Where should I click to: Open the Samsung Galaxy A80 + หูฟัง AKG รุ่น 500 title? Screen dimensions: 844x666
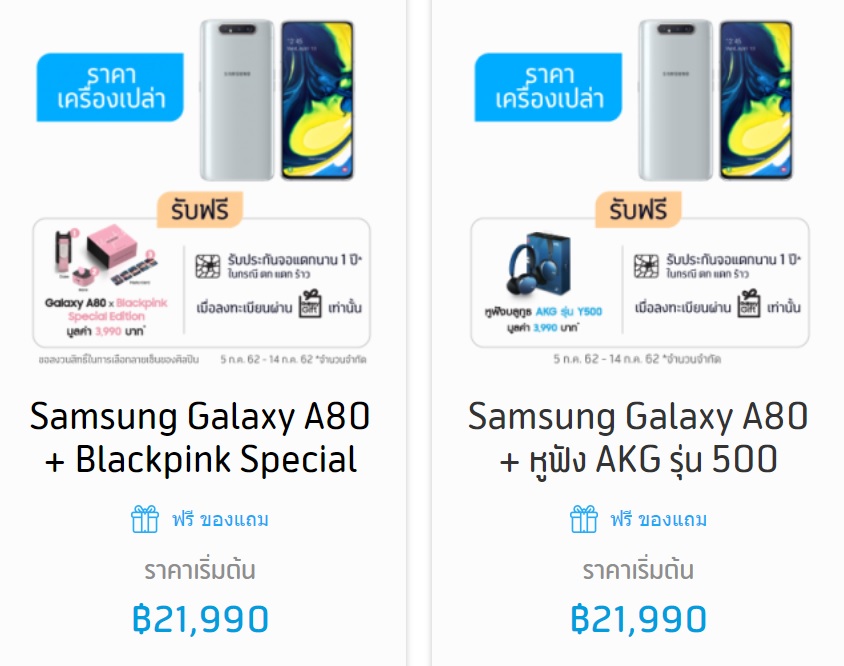638,438
